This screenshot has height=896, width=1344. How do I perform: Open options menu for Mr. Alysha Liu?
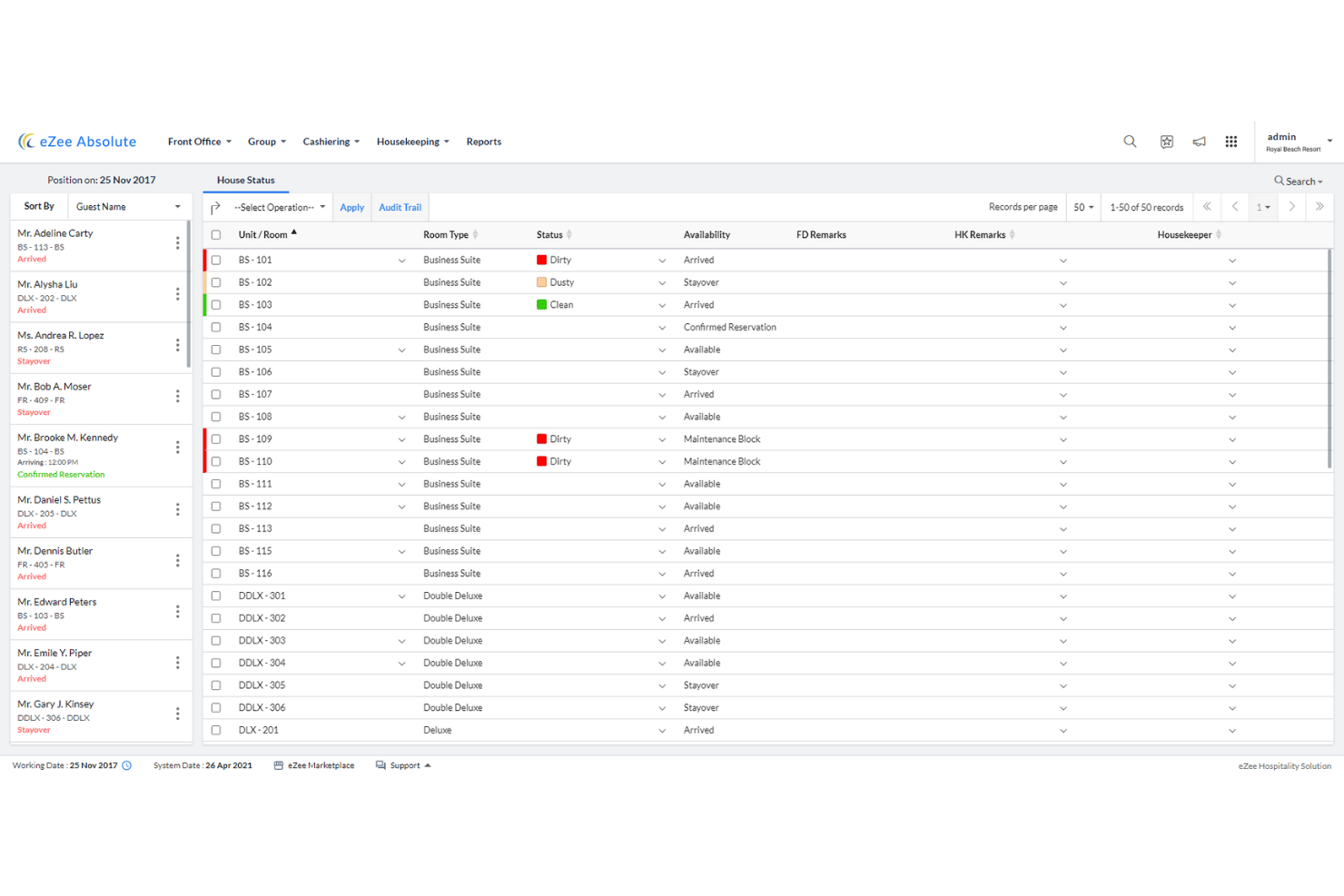[x=177, y=294]
